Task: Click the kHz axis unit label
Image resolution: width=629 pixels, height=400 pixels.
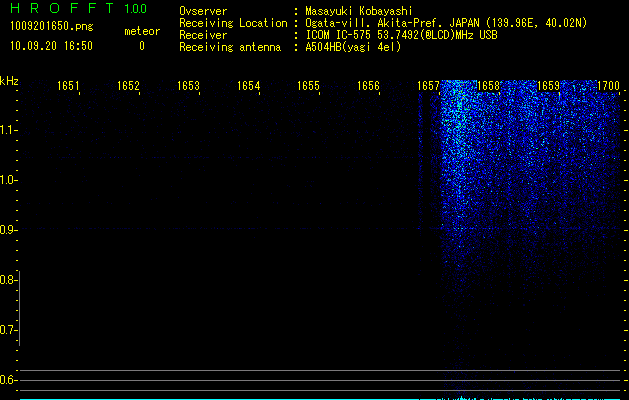Action: click(x=9, y=81)
